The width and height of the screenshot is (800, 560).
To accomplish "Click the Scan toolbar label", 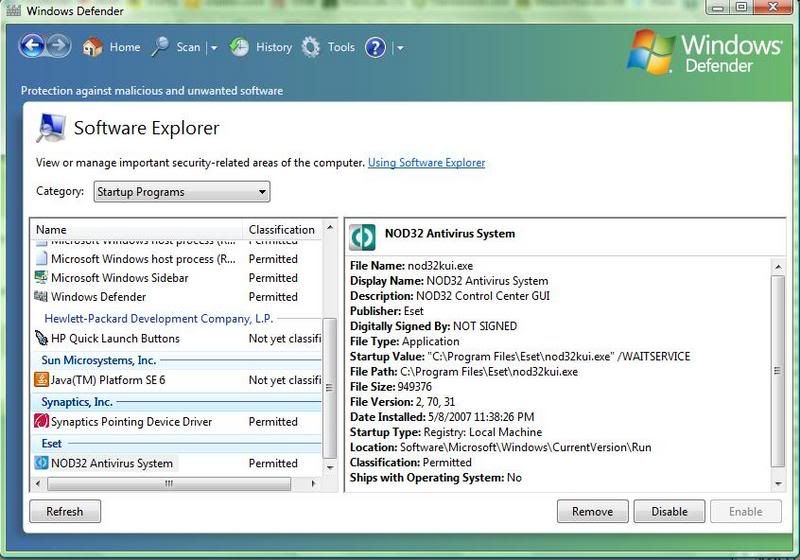I will [188, 47].
